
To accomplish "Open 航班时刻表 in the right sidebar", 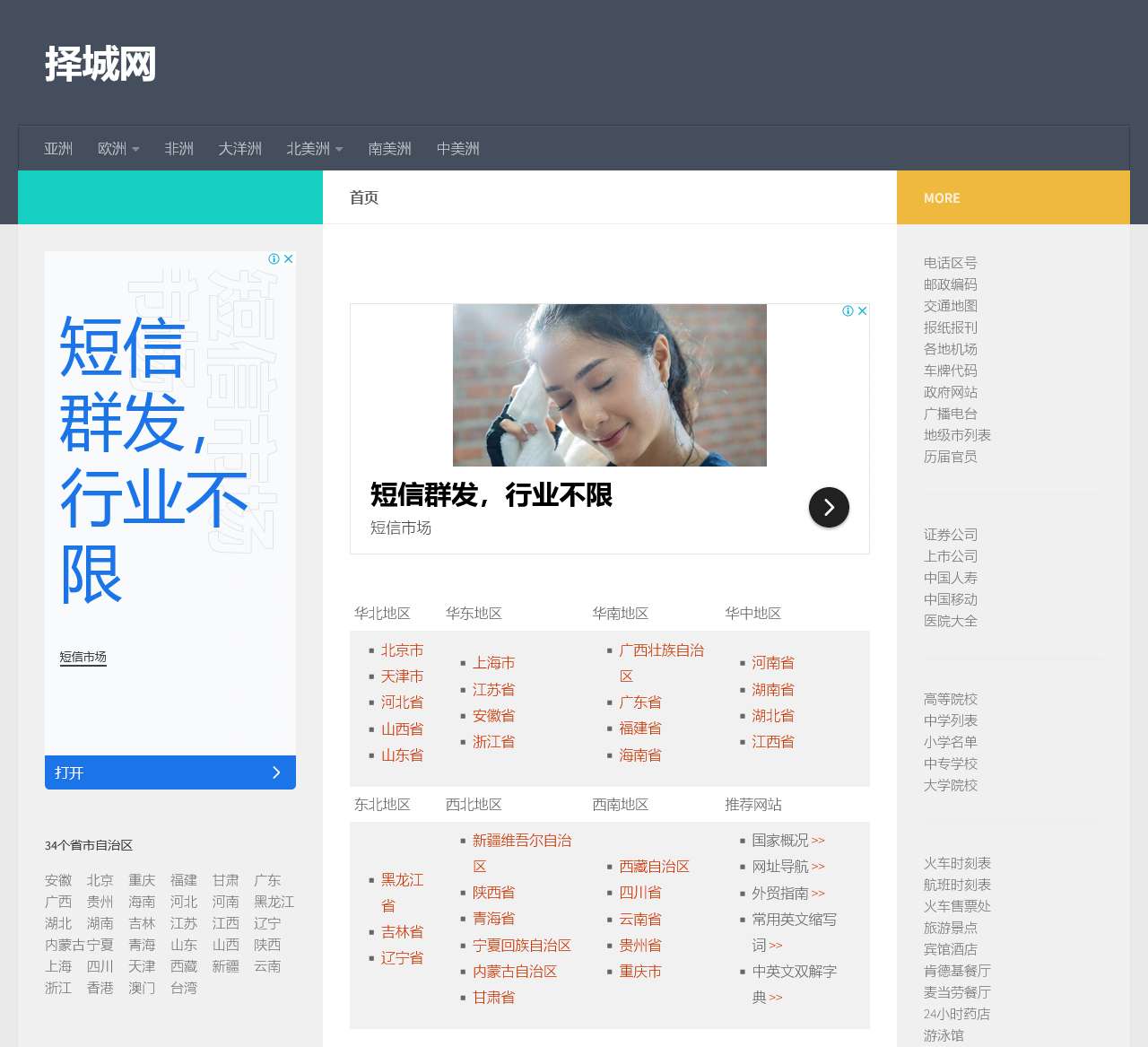I will [957, 885].
